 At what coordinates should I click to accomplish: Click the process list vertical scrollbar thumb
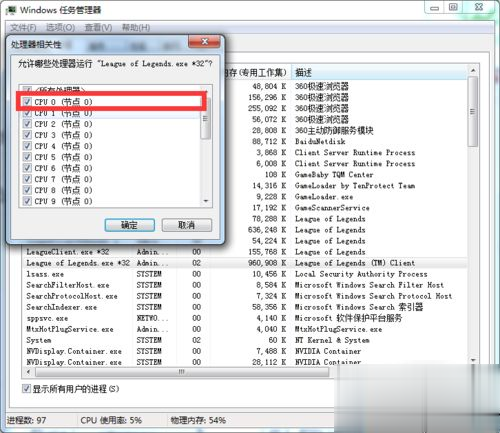(x=473, y=111)
